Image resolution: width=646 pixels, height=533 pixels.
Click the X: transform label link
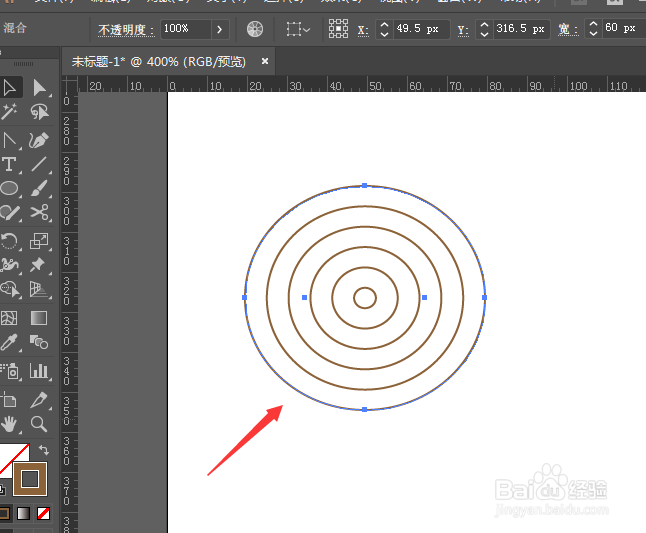363,30
